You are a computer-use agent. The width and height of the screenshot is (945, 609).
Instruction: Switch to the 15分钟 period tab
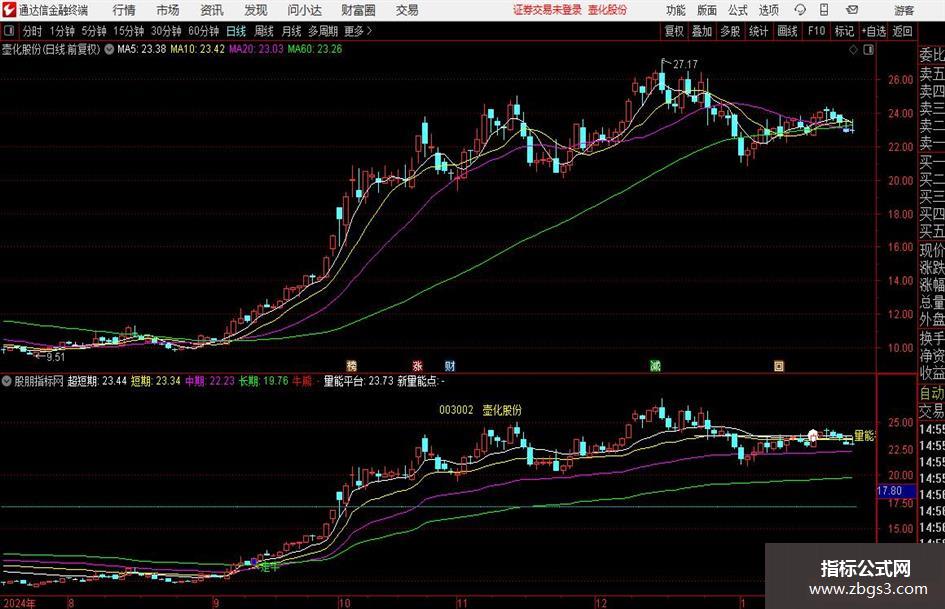[x=128, y=31]
